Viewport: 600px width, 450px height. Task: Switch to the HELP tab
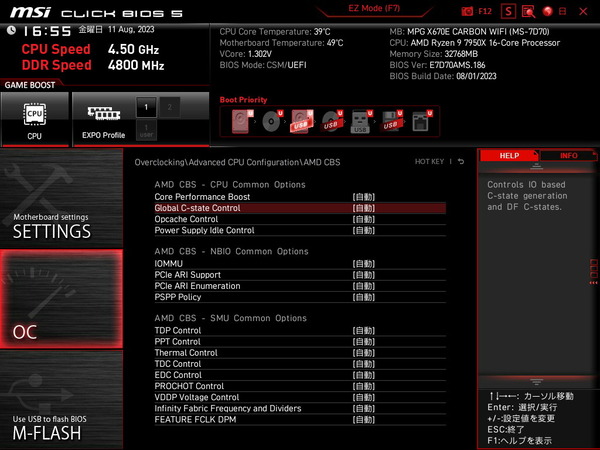[x=509, y=156]
